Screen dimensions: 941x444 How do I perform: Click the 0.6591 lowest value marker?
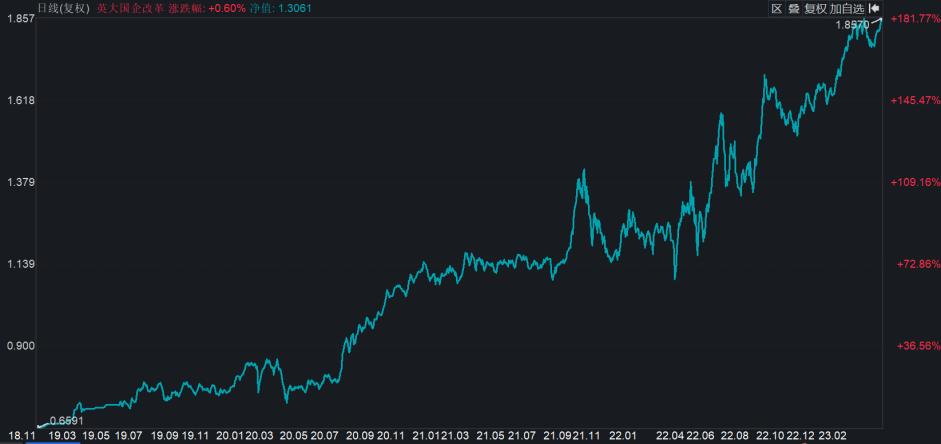(x=67, y=421)
